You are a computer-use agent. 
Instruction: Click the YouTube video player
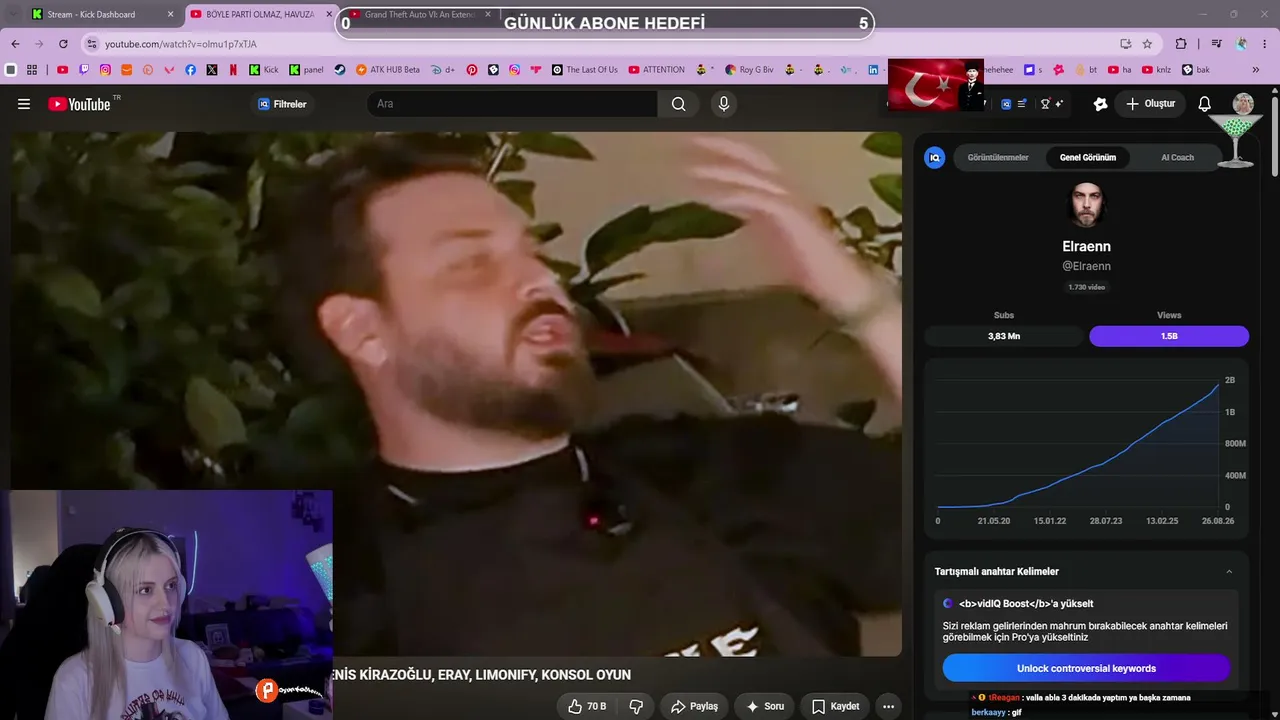(x=456, y=394)
